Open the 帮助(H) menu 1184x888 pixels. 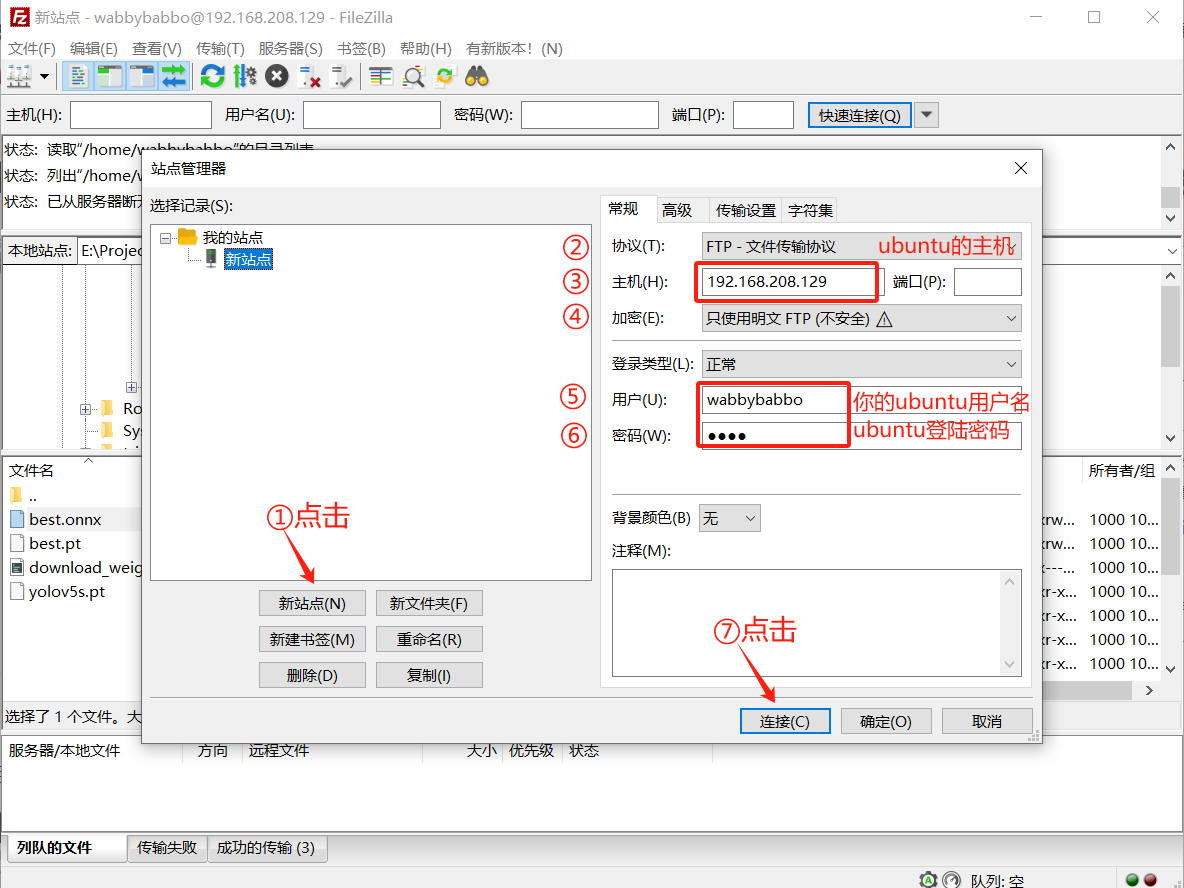click(x=425, y=48)
